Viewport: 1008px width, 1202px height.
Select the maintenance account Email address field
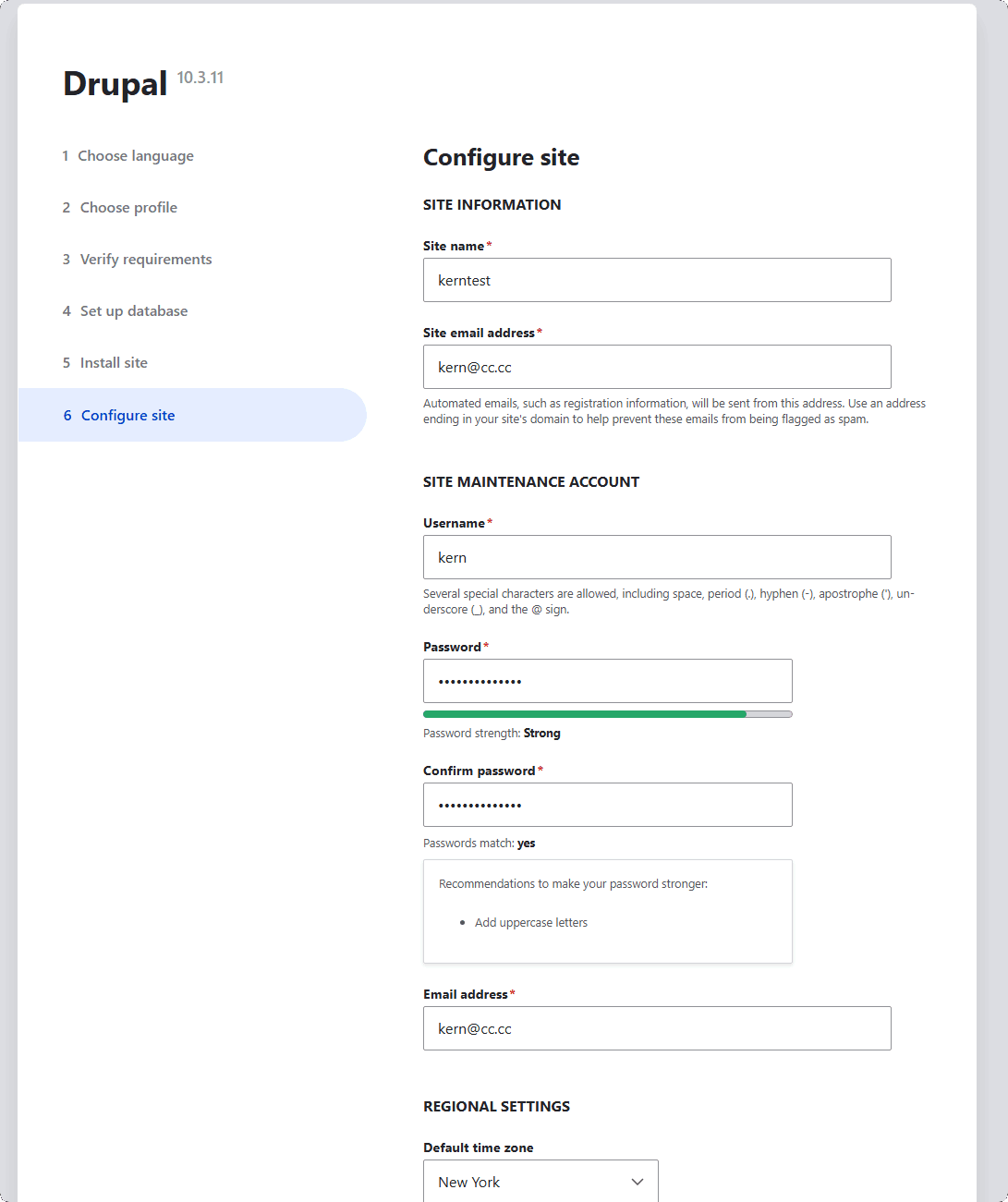(x=657, y=1028)
